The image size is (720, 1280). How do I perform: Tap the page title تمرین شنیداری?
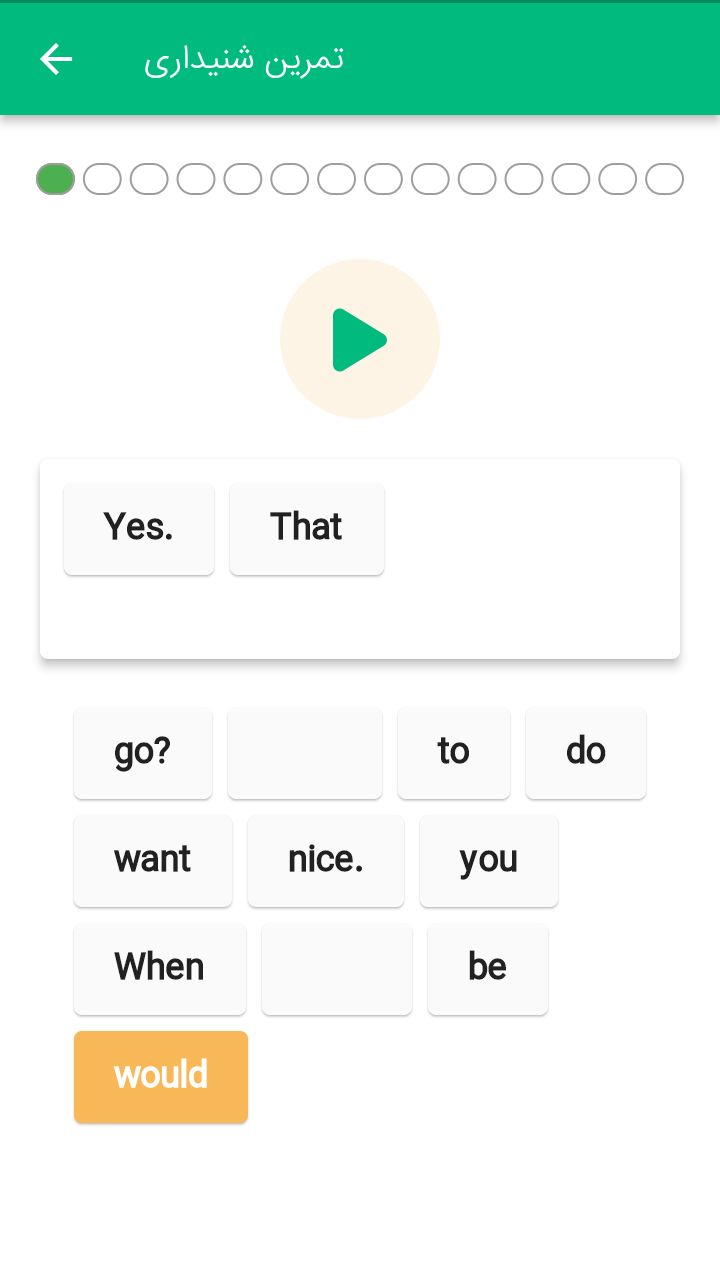click(244, 59)
